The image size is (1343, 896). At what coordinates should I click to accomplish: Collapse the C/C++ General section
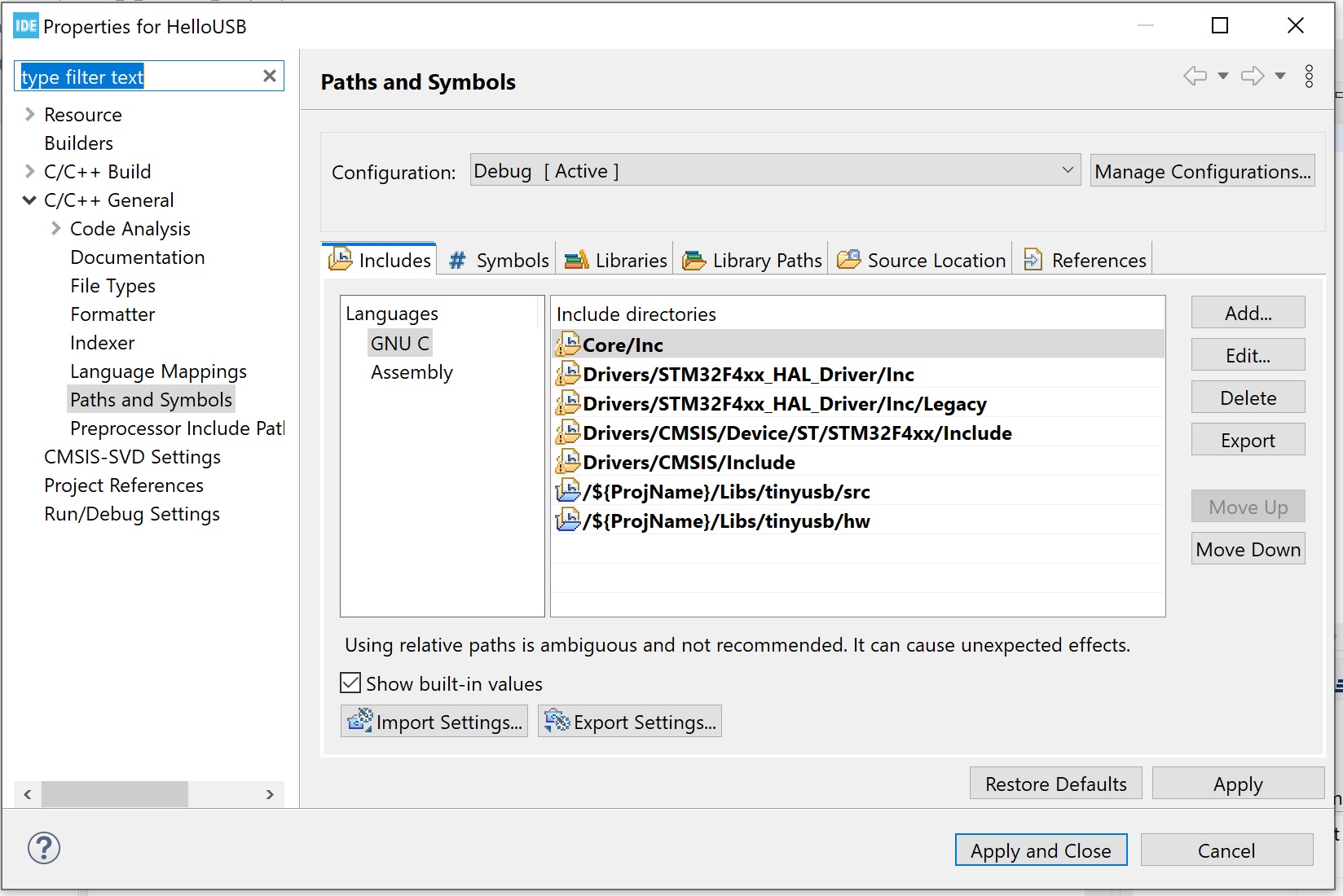point(29,200)
